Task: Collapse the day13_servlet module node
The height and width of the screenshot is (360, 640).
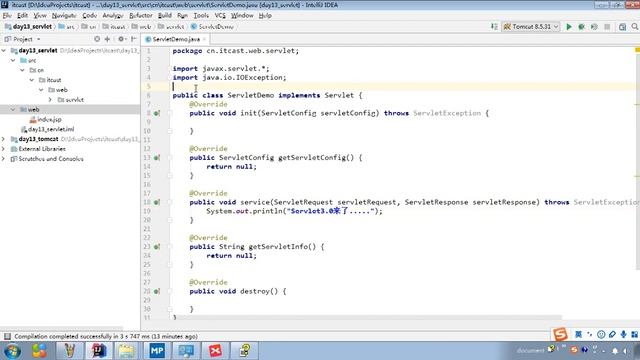Action: [4, 51]
